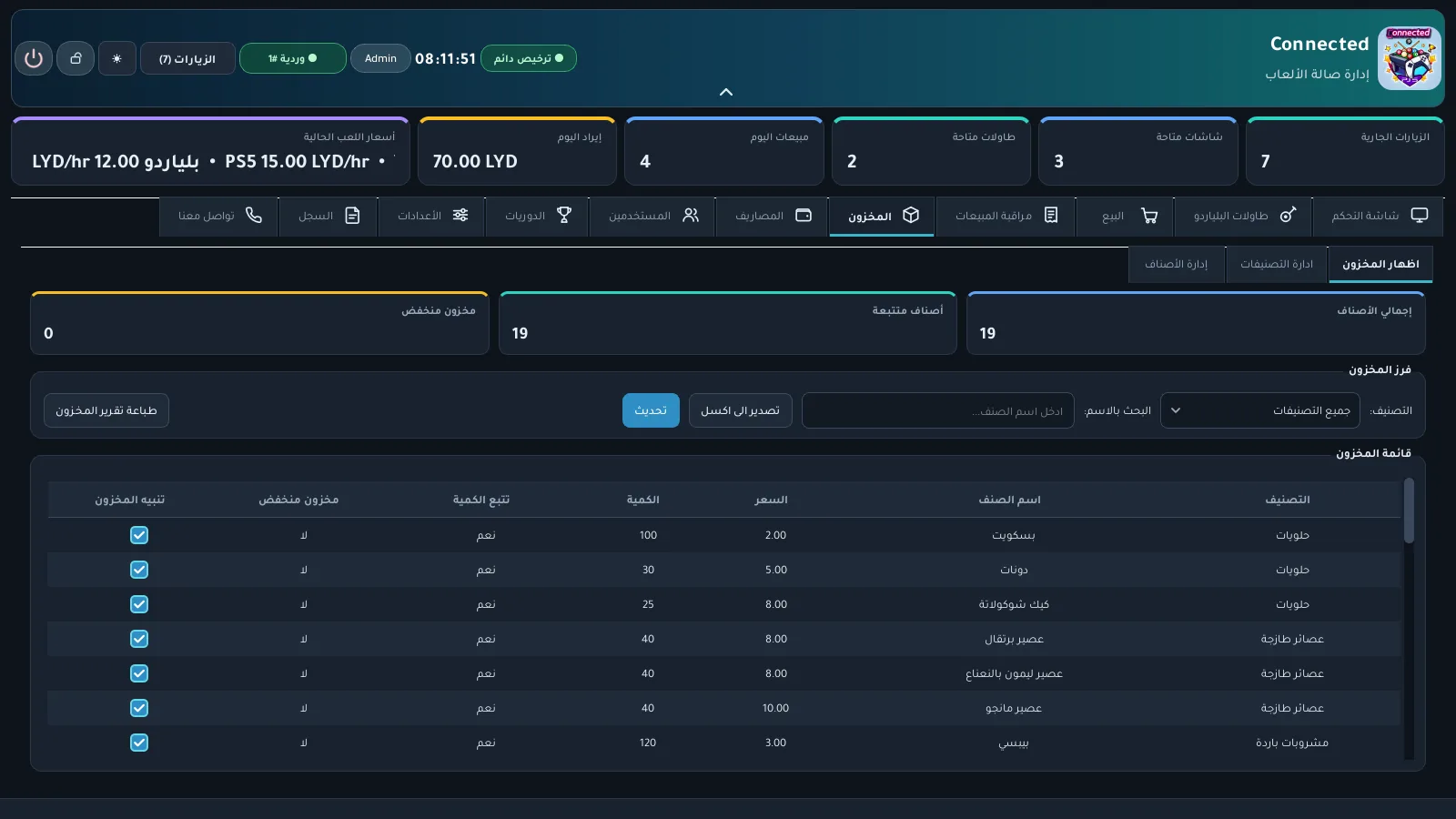The image size is (1456, 819).
Task: Toggle stock alert checkbox for عصير برتقال
Action: point(139,639)
